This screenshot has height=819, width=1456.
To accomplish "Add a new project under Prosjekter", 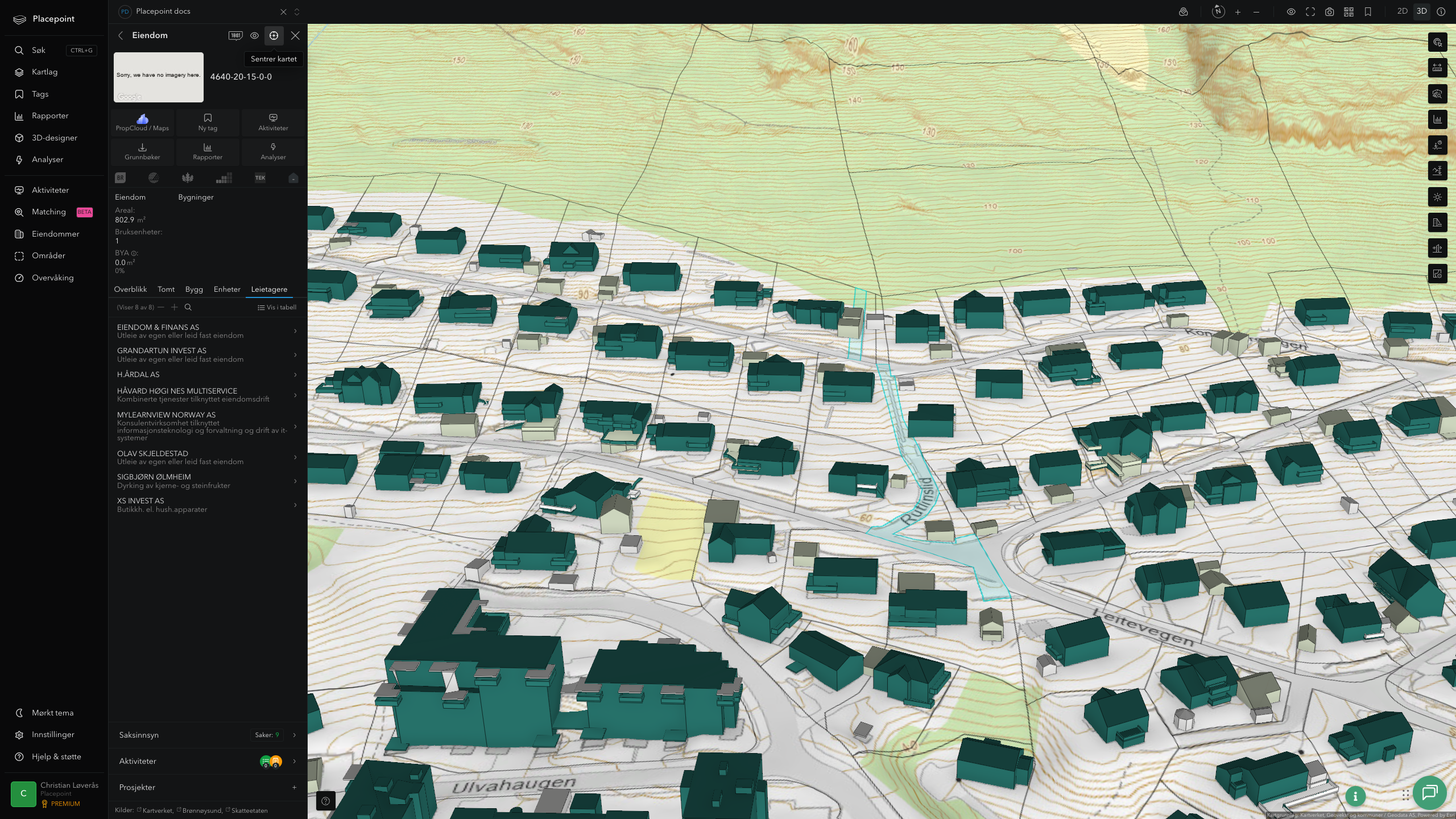I will [x=294, y=787].
